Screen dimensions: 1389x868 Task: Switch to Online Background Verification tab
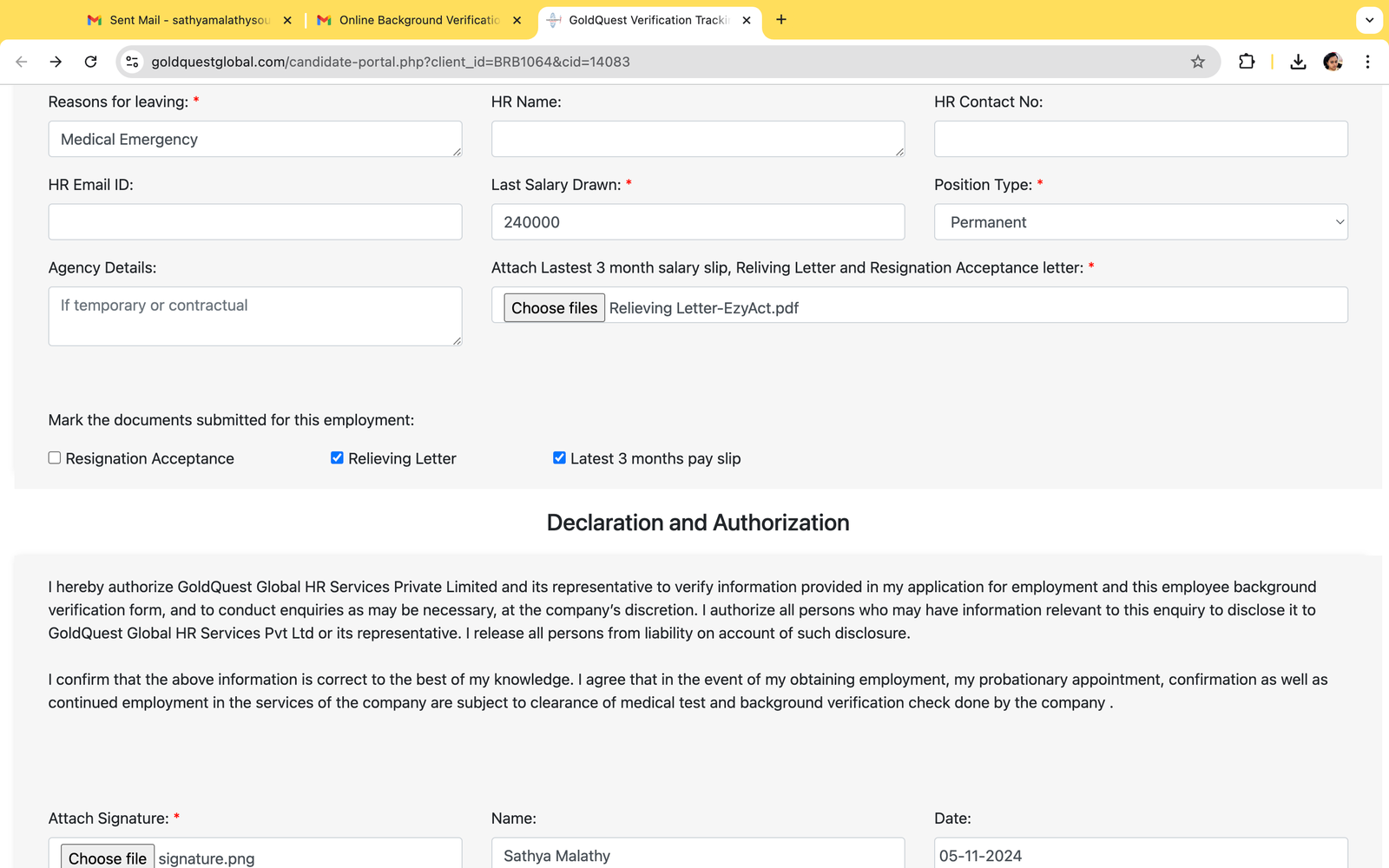click(x=418, y=20)
